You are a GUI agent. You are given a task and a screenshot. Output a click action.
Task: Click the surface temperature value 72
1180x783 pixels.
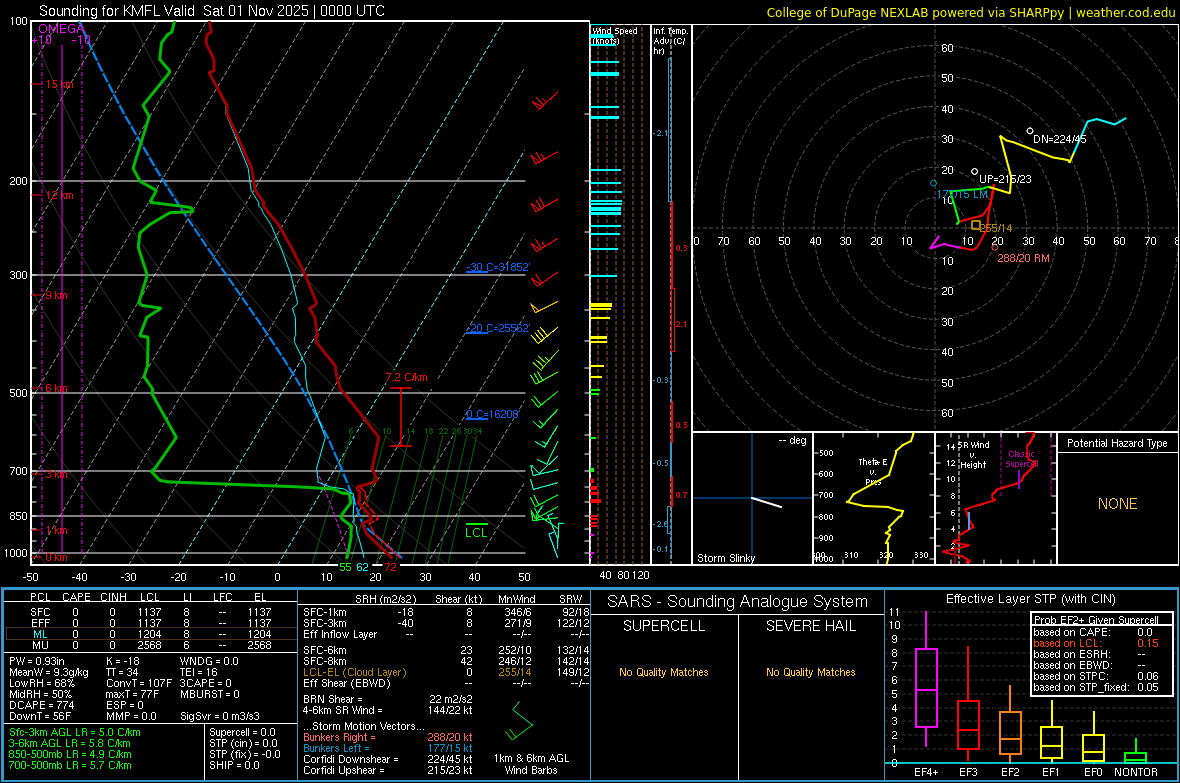tap(391, 567)
